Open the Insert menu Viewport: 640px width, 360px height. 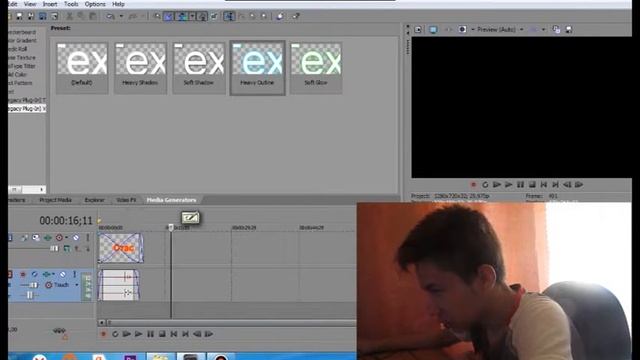(x=50, y=4)
